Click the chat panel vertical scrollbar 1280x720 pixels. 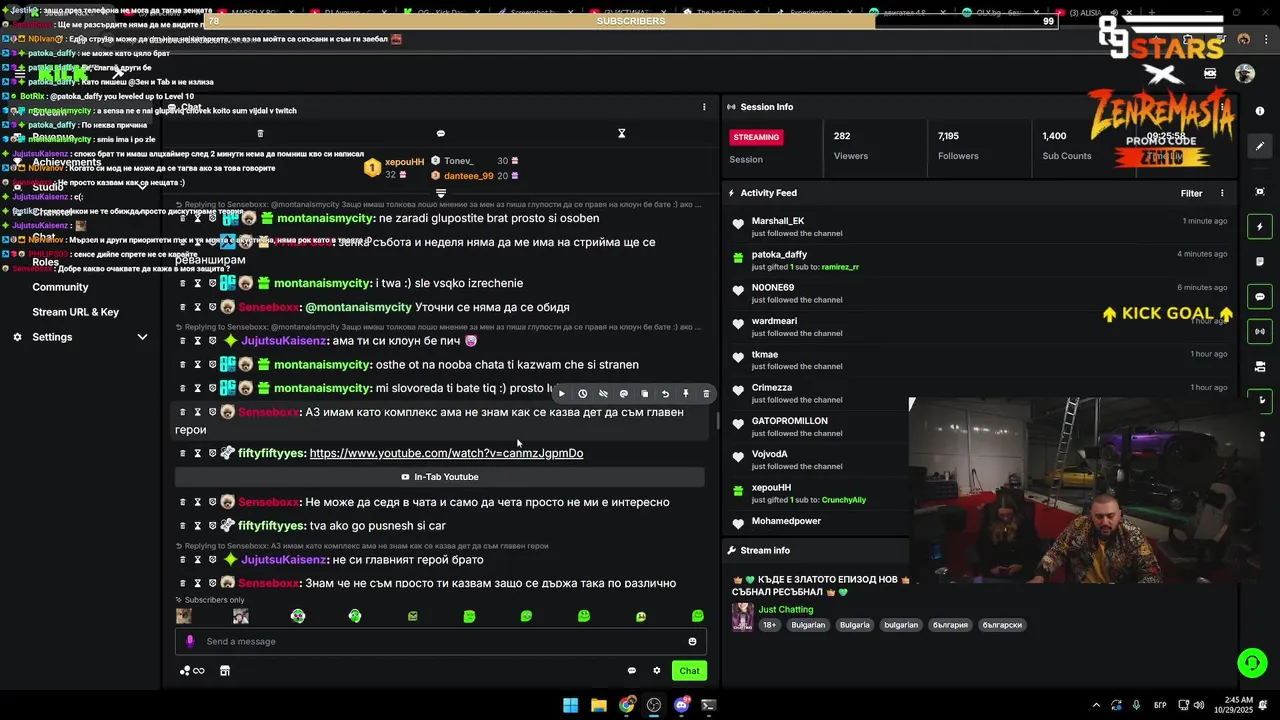coord(716,420)
